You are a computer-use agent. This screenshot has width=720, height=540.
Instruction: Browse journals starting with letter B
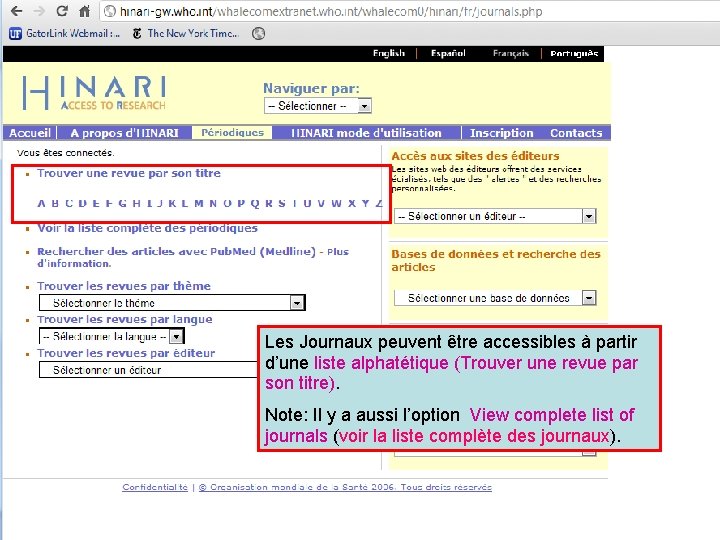[x=55, y=203]
